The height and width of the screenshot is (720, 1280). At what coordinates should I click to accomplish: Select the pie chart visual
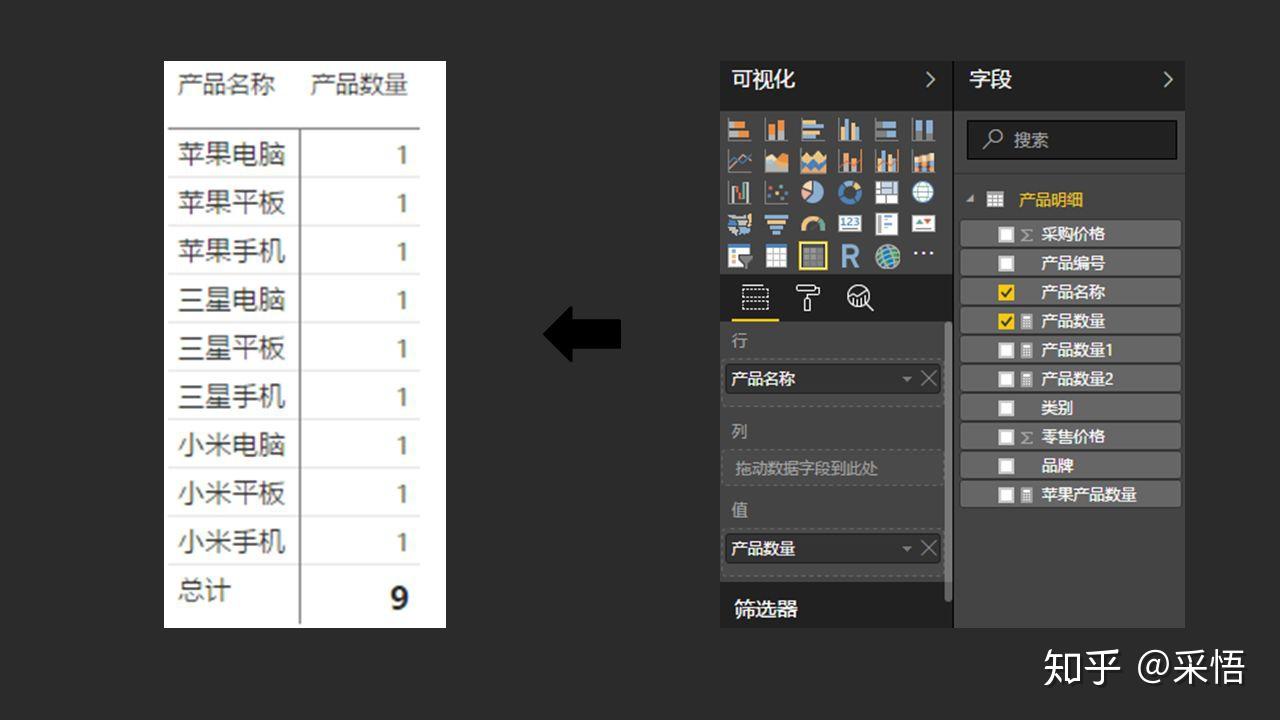(813, 192)
